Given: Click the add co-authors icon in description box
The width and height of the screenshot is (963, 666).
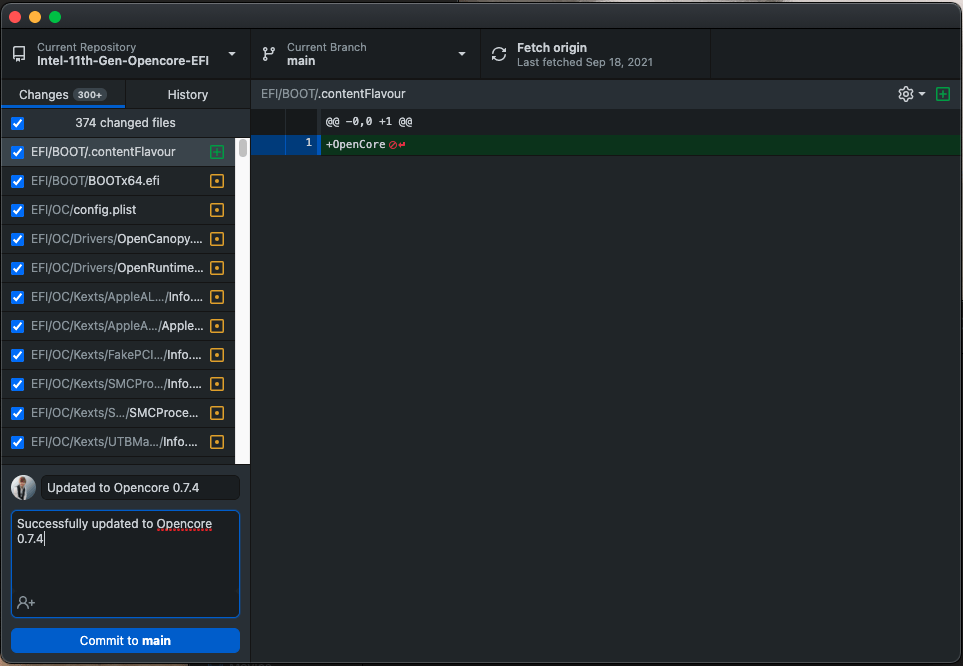Looking at the screenshot, I should tap(26, 603).
